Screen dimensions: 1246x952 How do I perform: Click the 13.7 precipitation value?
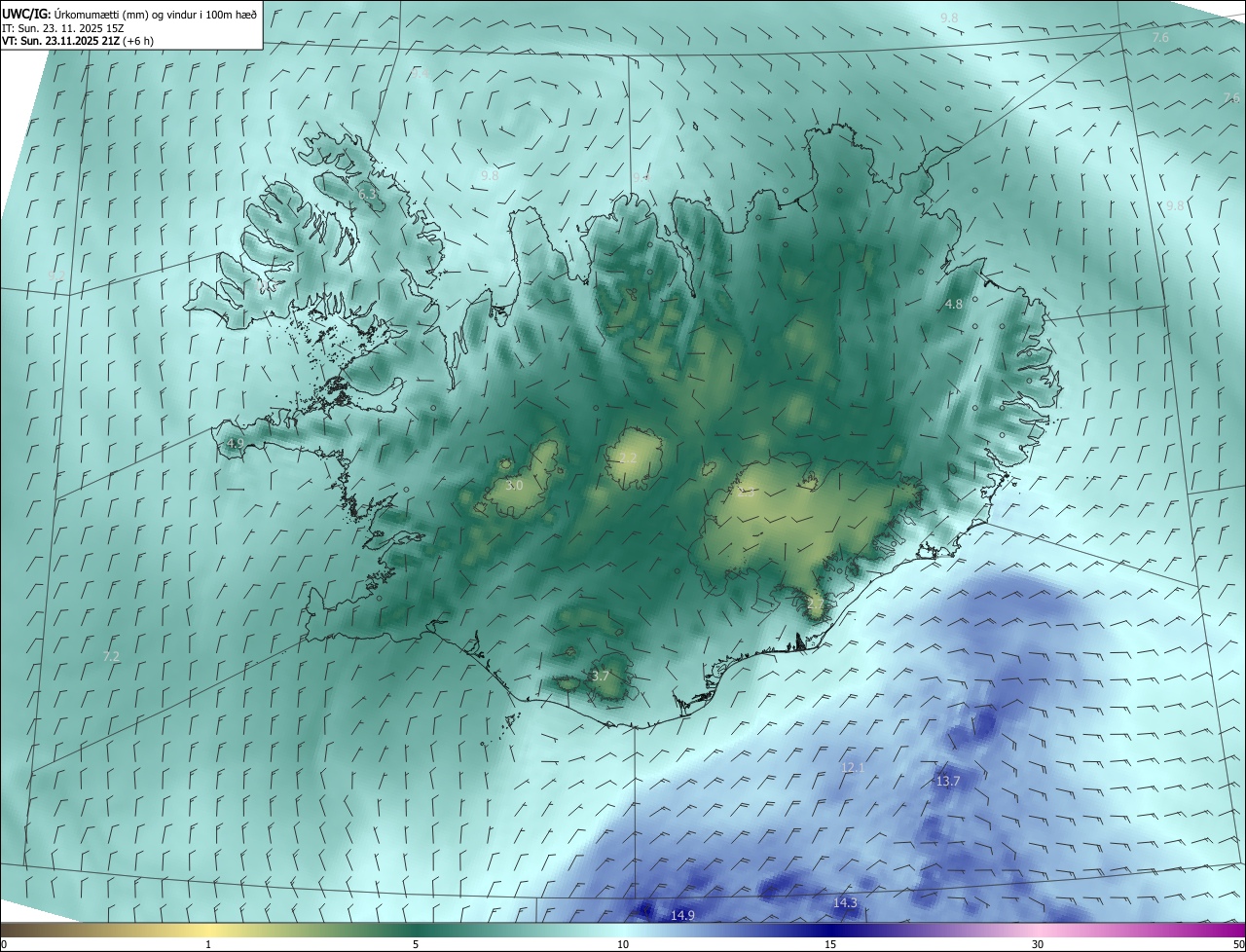tap(948, 782)
